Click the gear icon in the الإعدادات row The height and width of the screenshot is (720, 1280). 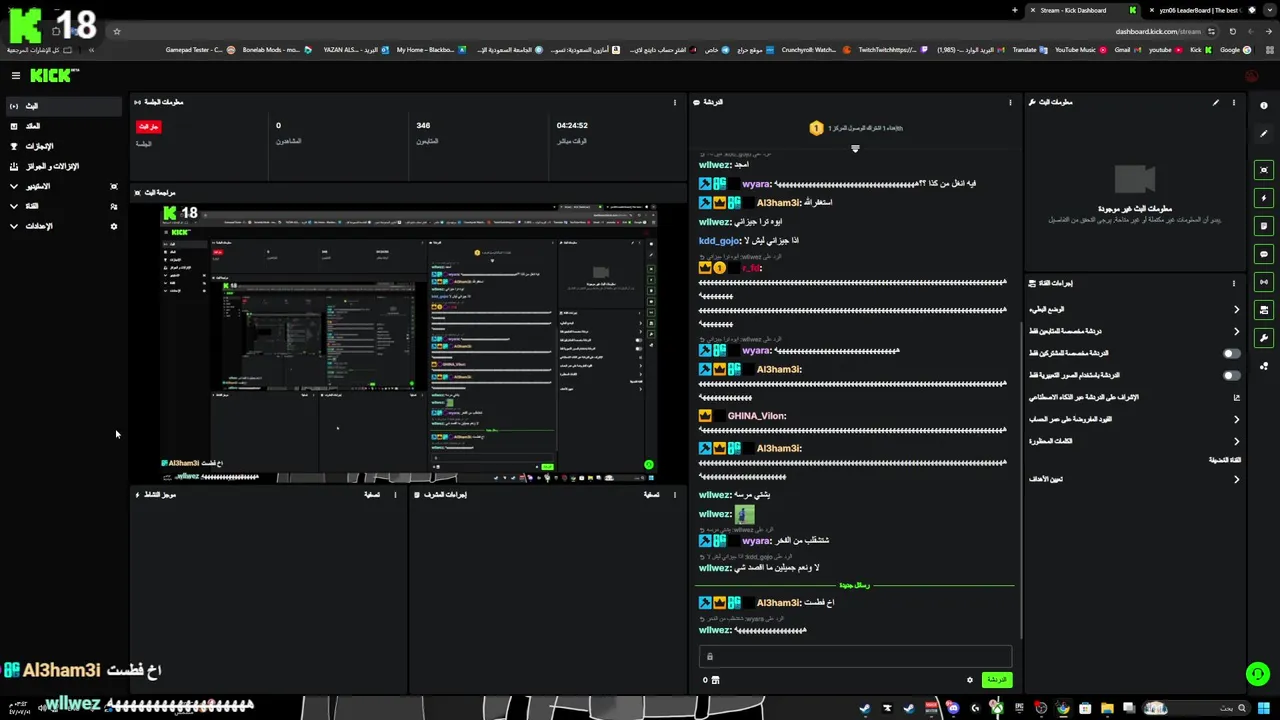[114, 226]
